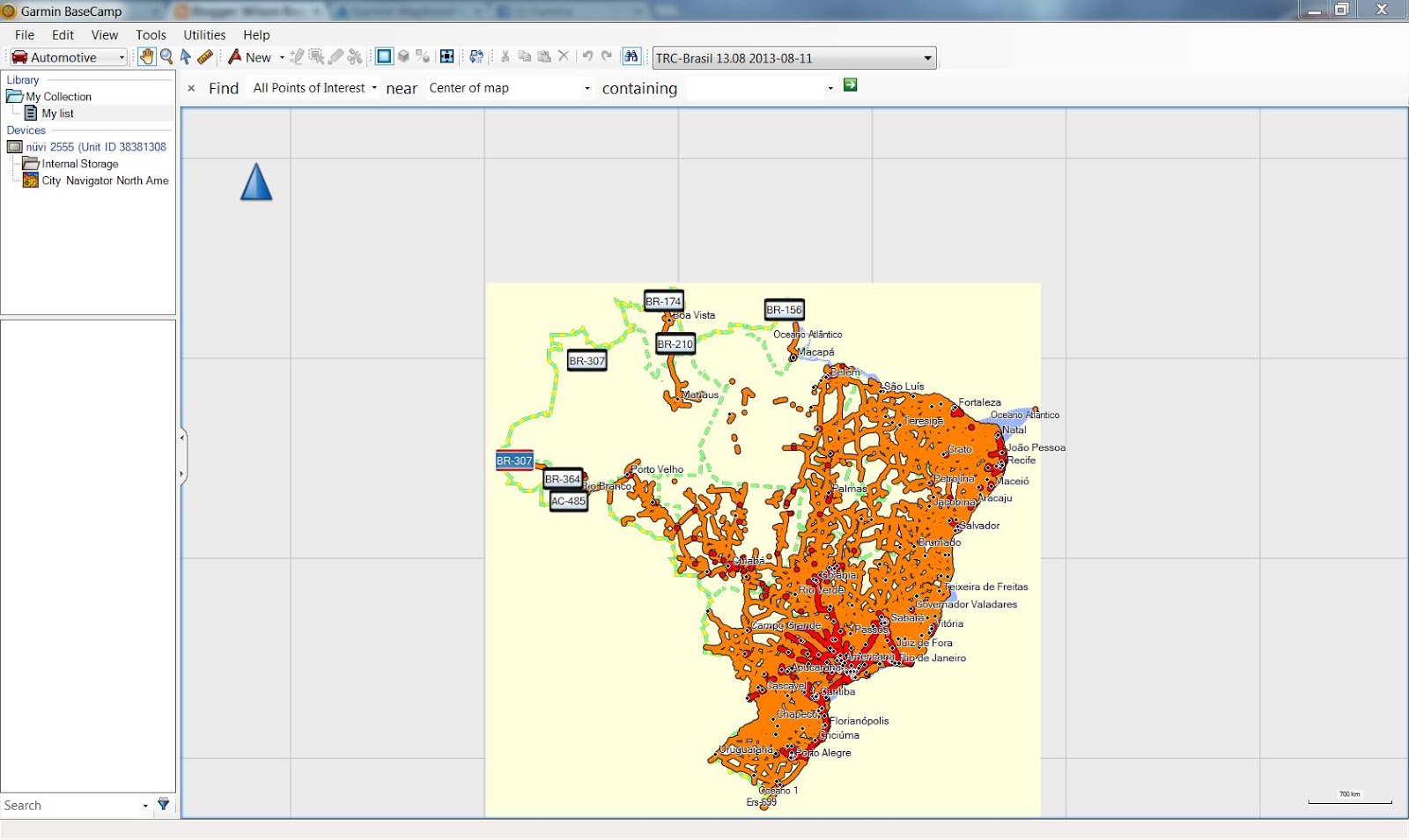Open the Automotive activity profile dropdown
Screen dimensions: 1409x840
(x=68, y=57)
